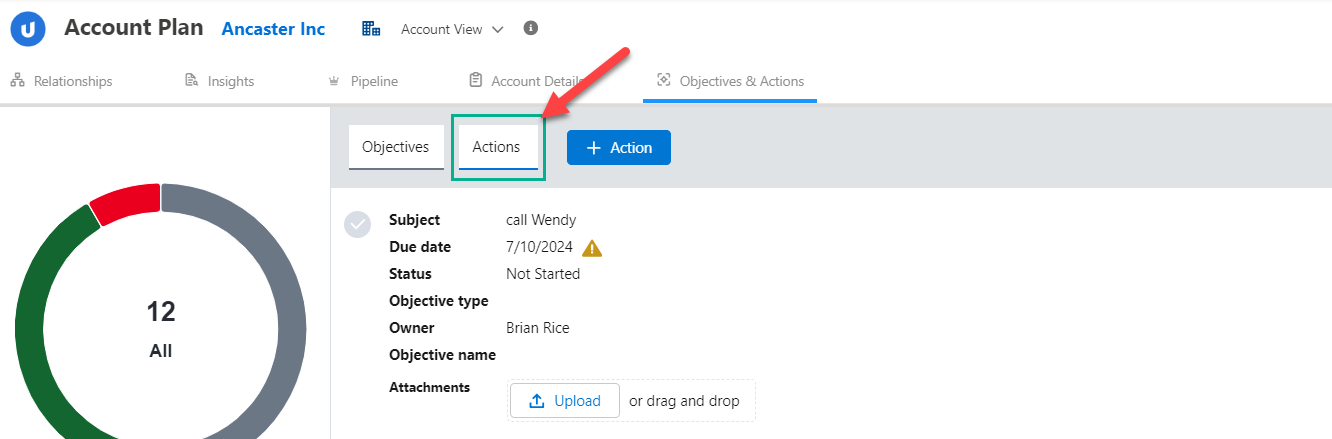Click the 7/10/2024 due date value

coord(539,247)
